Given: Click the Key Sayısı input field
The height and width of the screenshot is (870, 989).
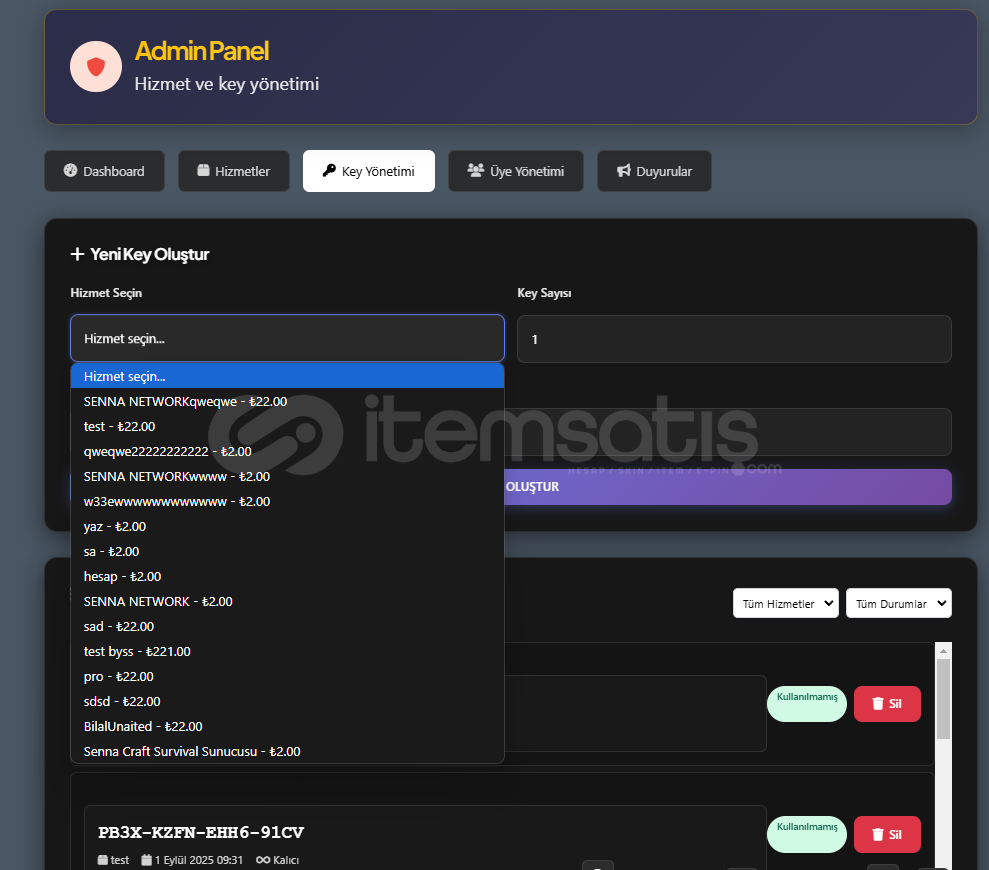Looking at the screenshot, I should (734, 339).
